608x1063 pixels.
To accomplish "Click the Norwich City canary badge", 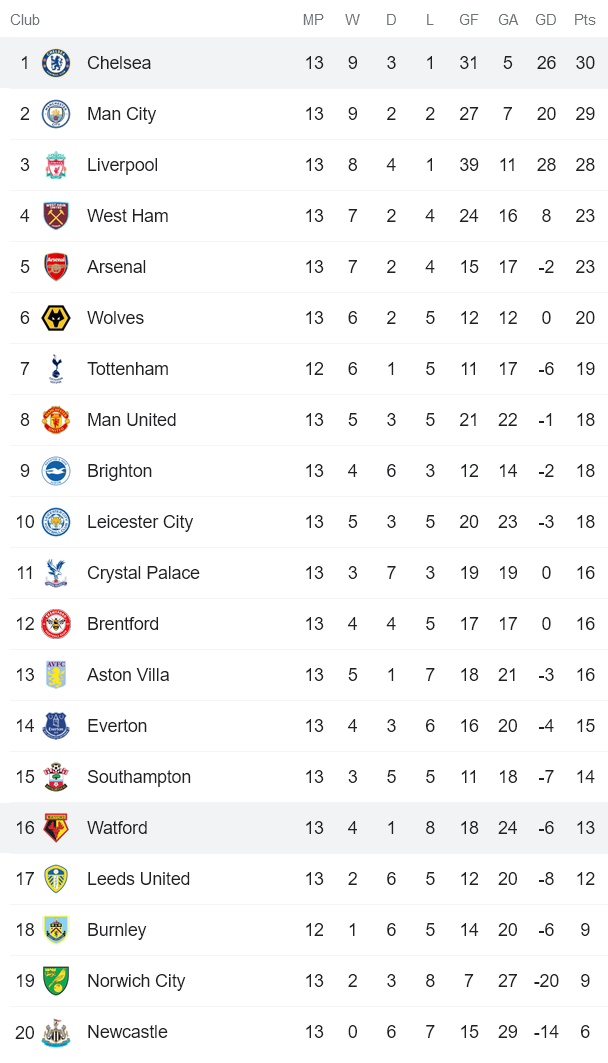I will coord(56,981).
